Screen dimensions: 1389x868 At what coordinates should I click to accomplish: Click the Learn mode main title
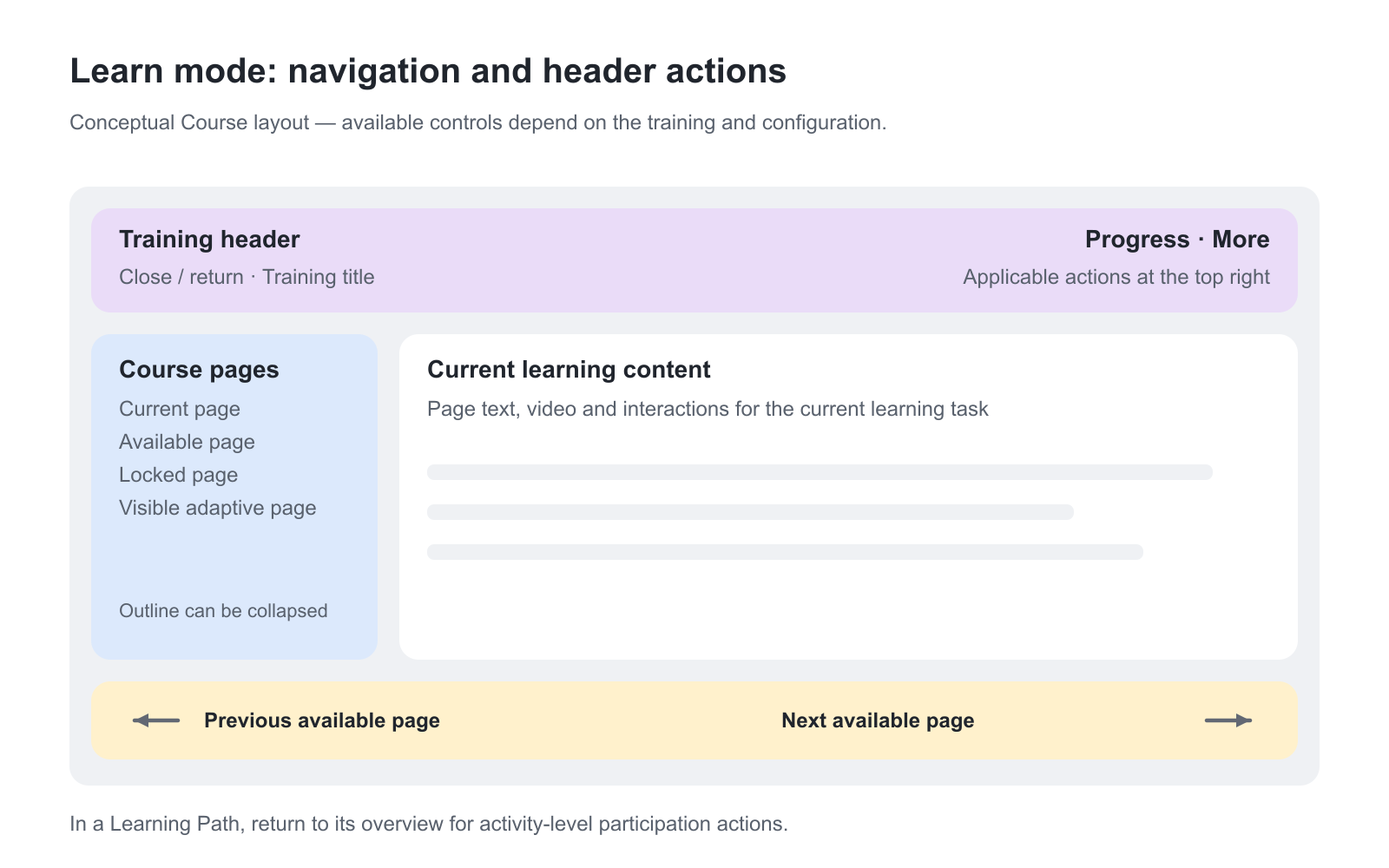pos(428,71)
